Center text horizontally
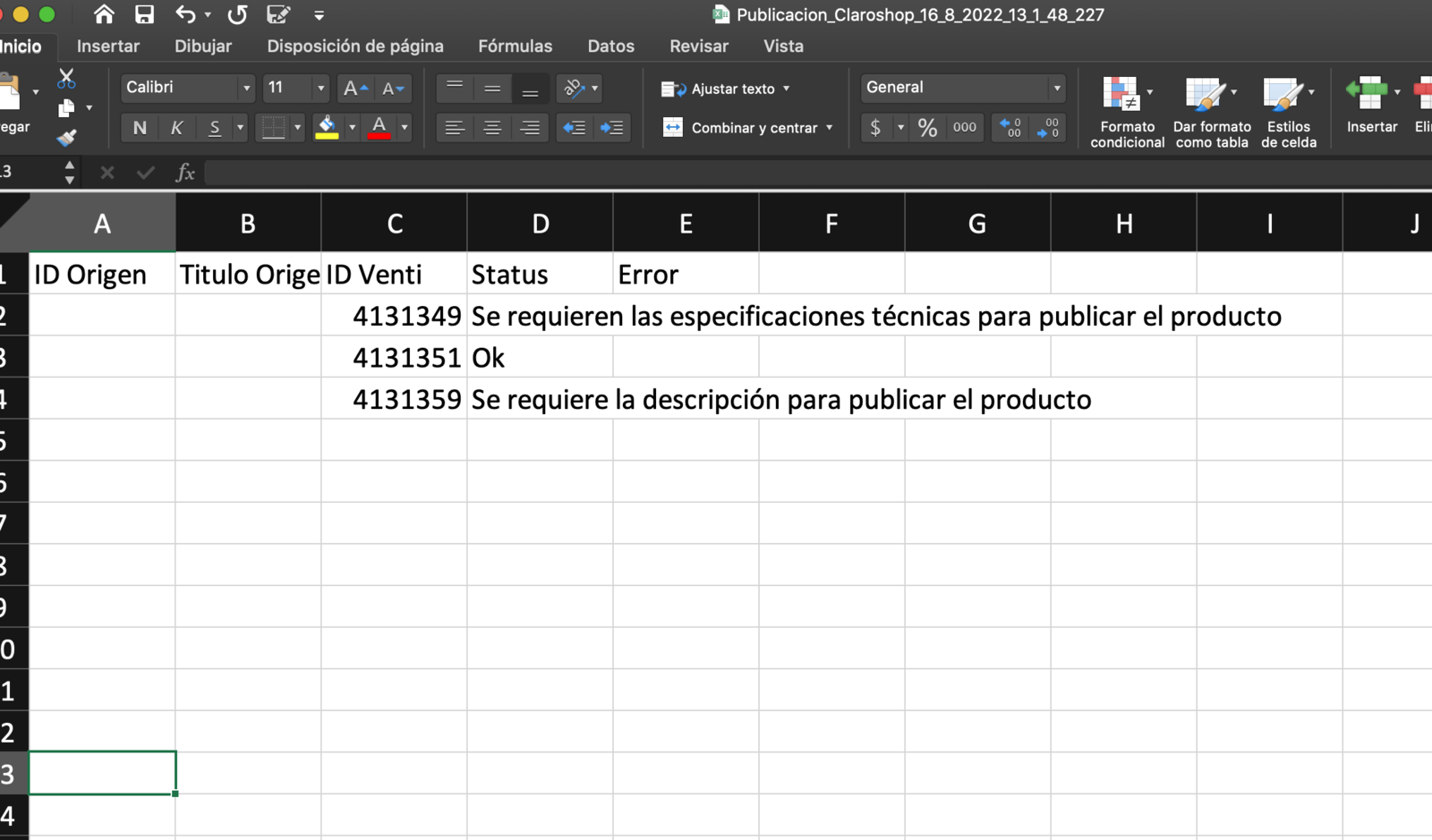This screenshot has width=1432, height=840. [492, 128]
